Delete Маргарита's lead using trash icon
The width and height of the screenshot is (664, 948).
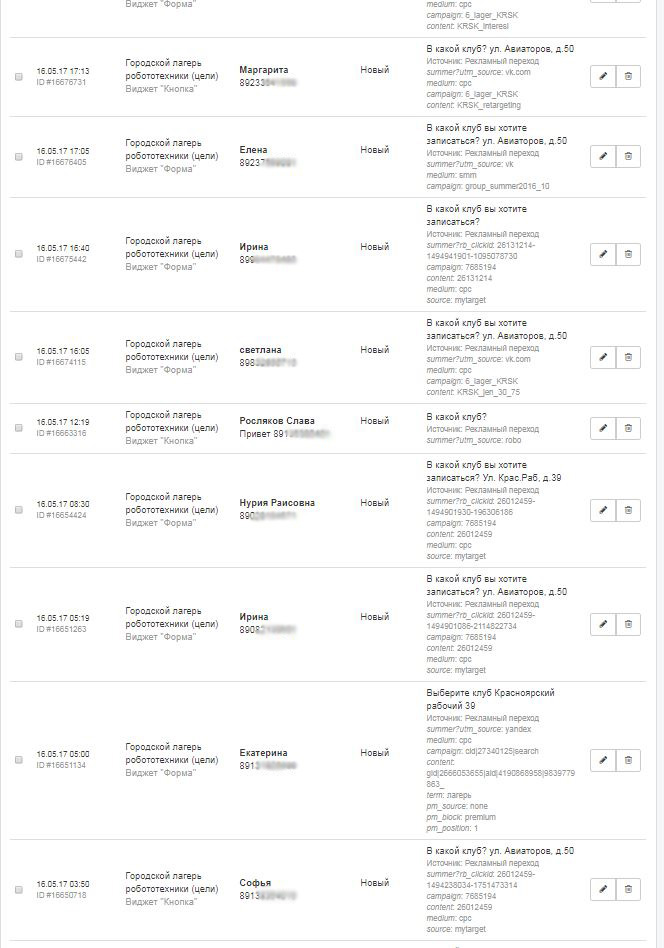click(x=628, y=76)
